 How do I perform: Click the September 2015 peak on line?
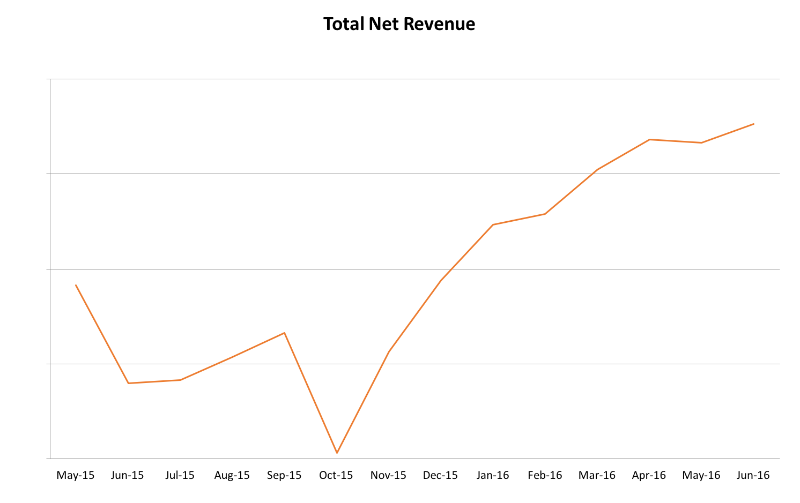click(x=284, y=333)
